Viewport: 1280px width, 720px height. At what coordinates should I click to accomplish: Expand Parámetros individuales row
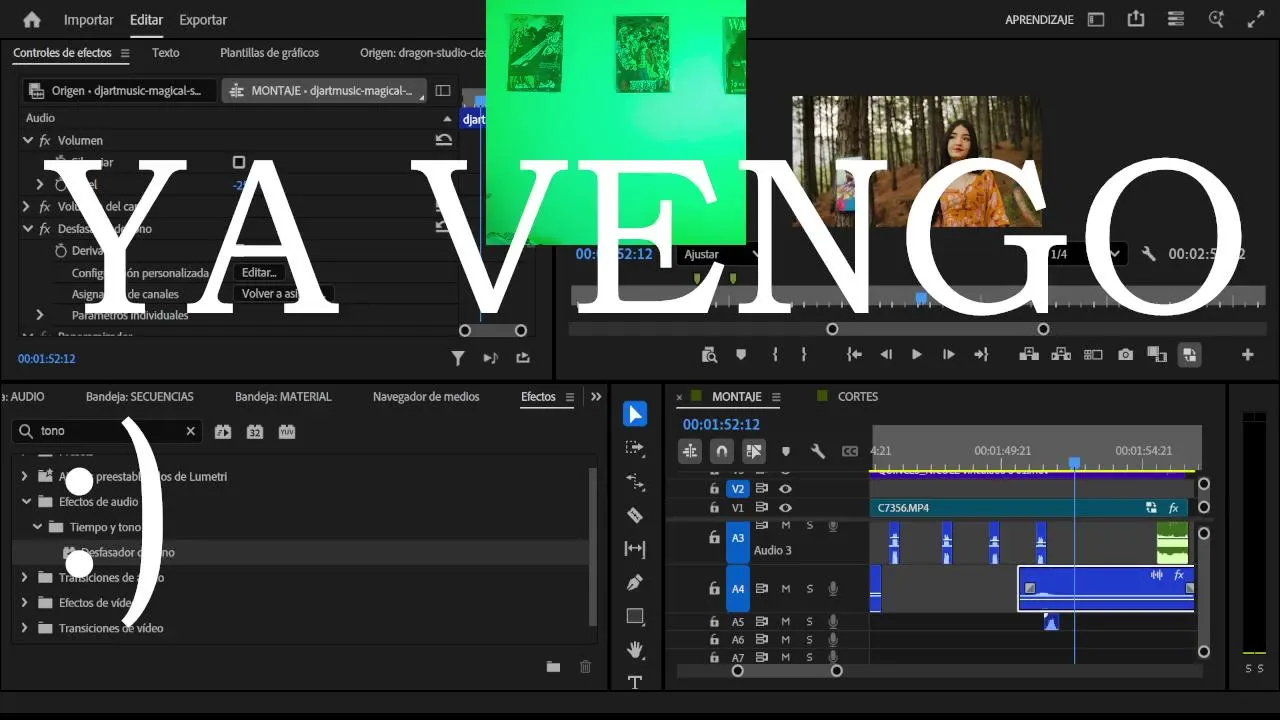(x=40, y=315)
